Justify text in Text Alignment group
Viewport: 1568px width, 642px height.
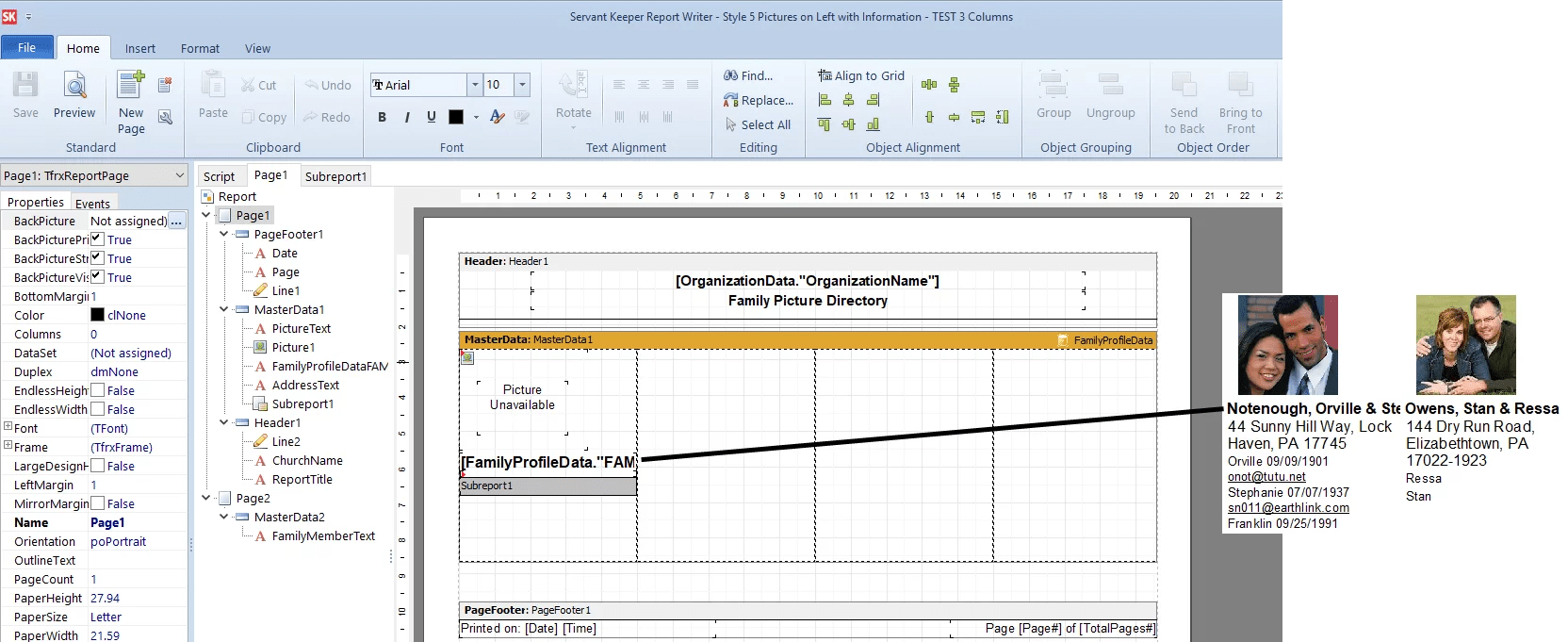pyautogui.click(x=693, y=85)
